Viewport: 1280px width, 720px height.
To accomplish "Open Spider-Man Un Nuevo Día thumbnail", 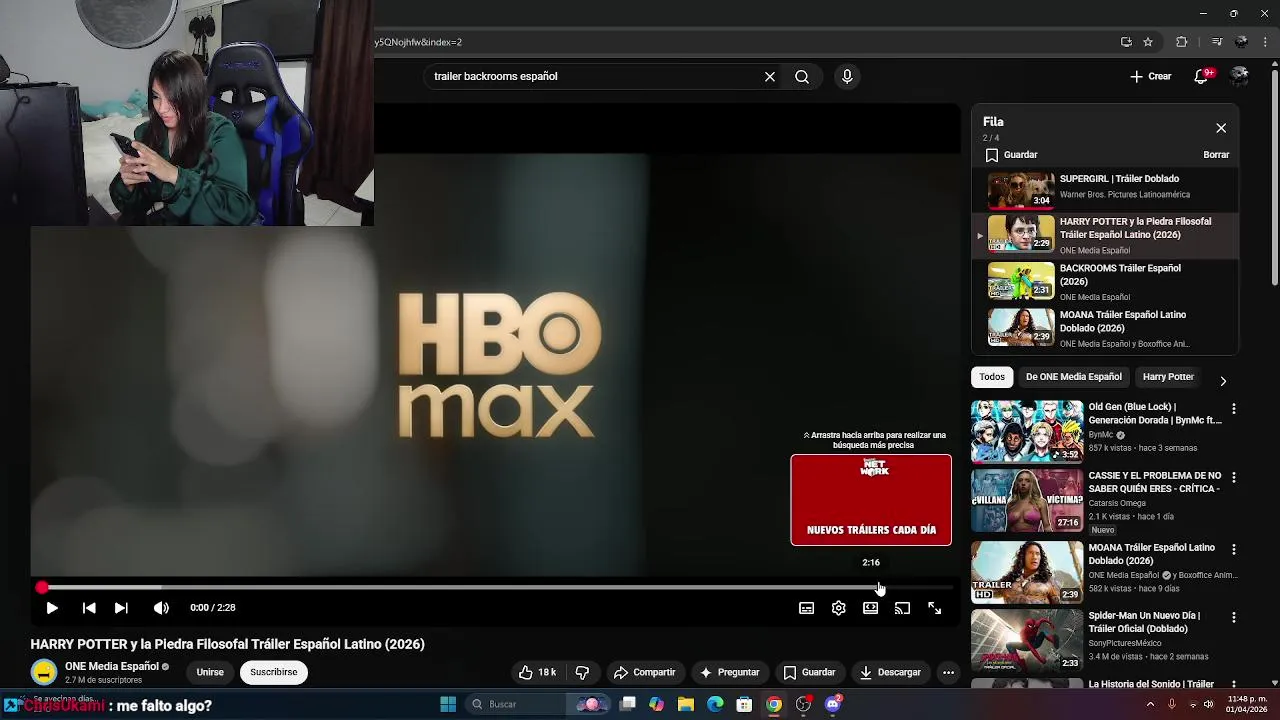I will [1027, 640].
